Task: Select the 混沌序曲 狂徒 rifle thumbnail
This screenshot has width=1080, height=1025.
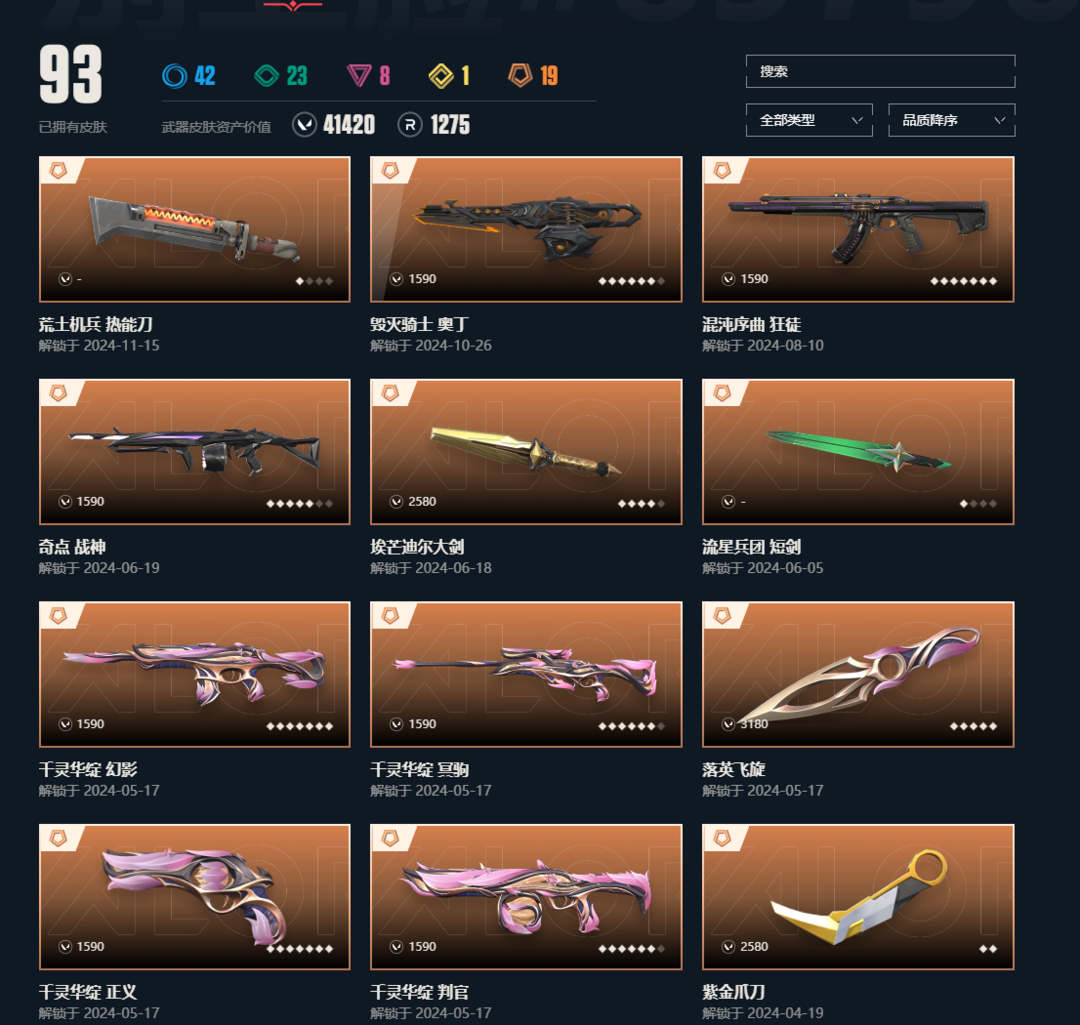Action: 858,229
